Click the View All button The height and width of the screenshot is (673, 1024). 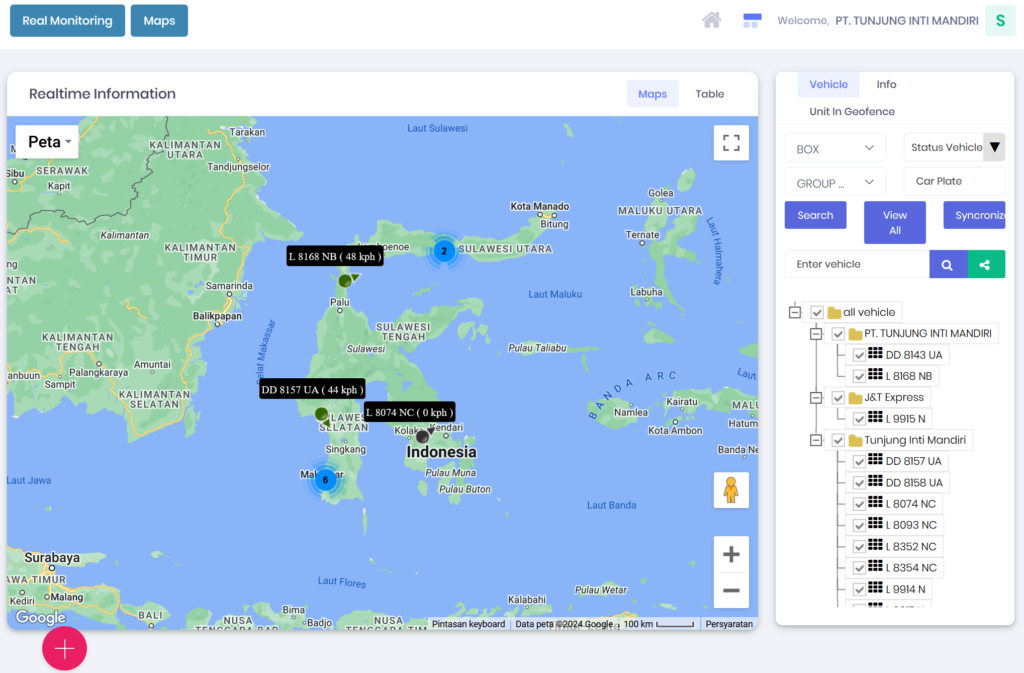tap(895, 223)
